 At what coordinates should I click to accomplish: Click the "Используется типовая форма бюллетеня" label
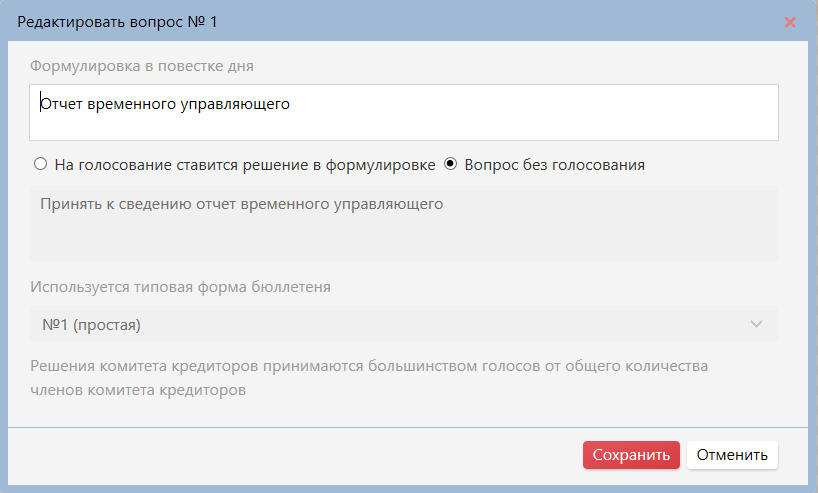pyautogui.click(x=180, y=287)
